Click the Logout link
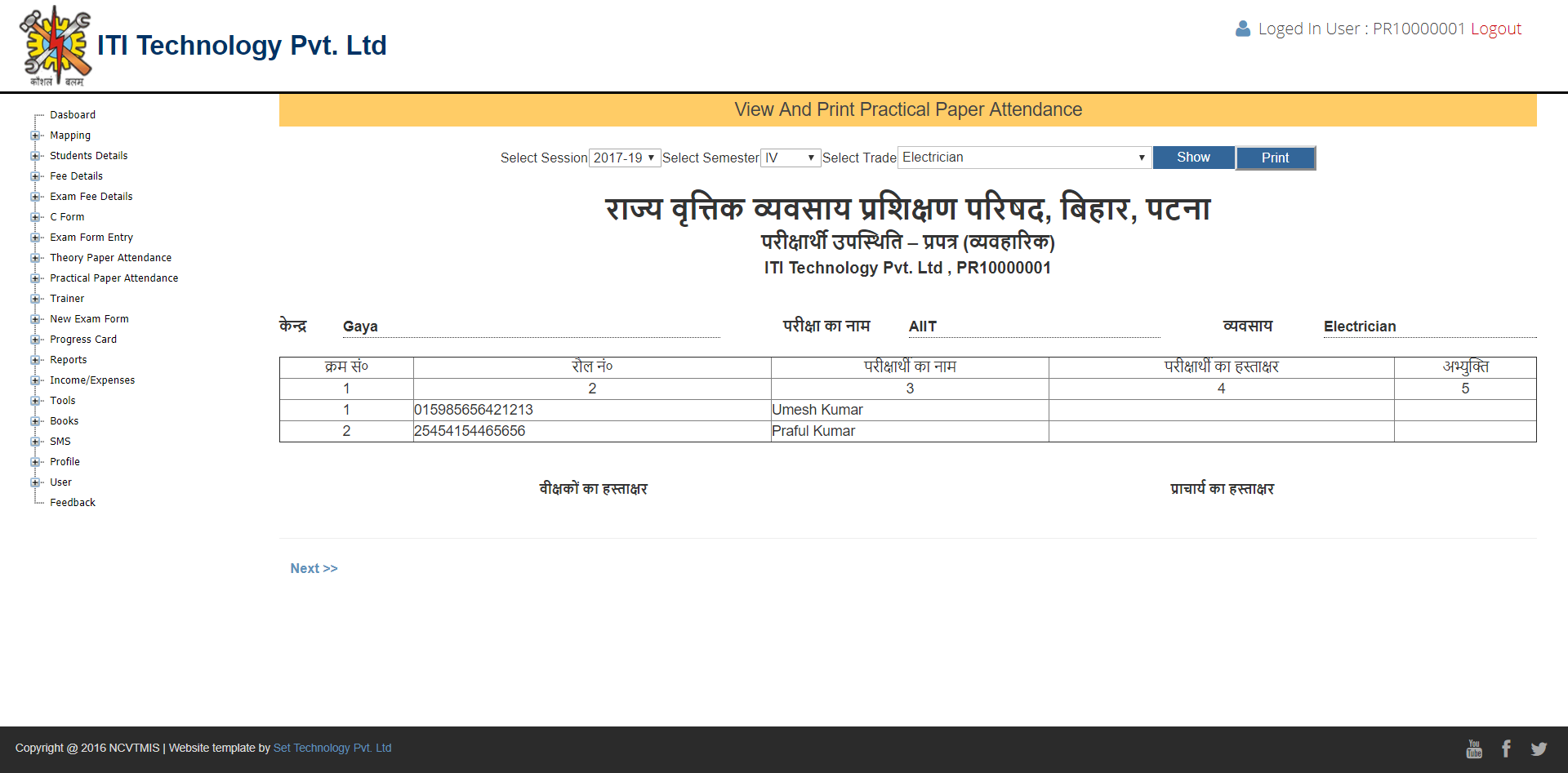This screenshot has width=1568, height=773. point(1495,29)
